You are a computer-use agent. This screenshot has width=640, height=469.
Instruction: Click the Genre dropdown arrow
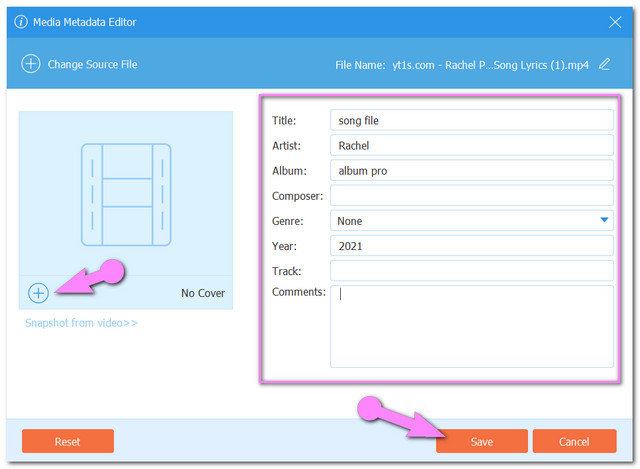604,221
